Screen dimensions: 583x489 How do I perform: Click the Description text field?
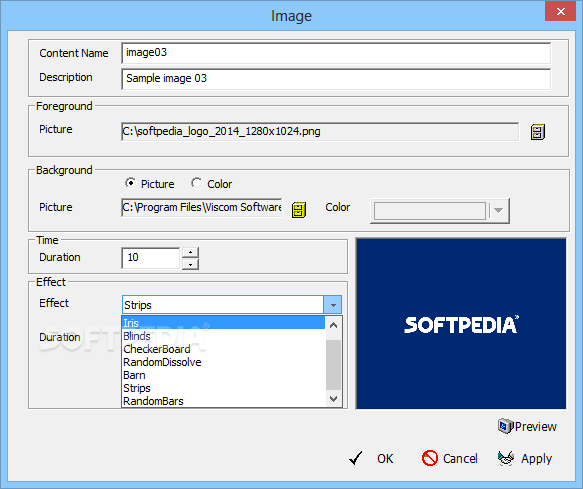pyautogui.click(x=336, y=78)
